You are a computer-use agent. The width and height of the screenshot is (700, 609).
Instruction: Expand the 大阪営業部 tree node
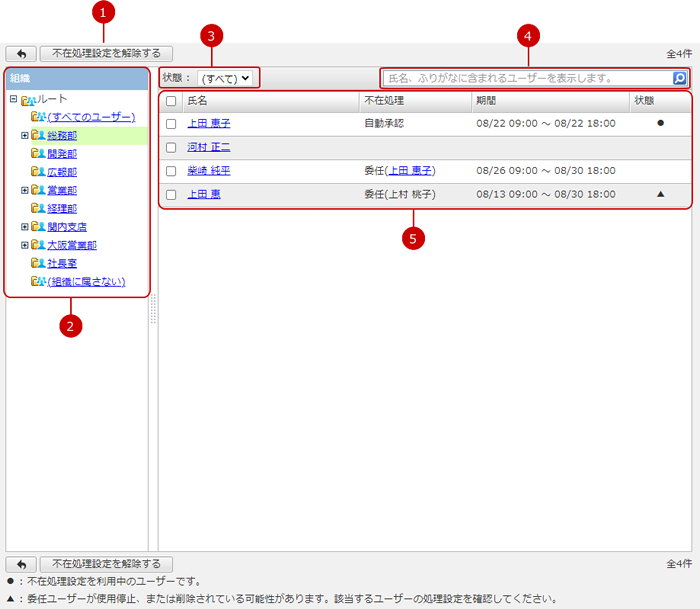[x=25, y=245]
